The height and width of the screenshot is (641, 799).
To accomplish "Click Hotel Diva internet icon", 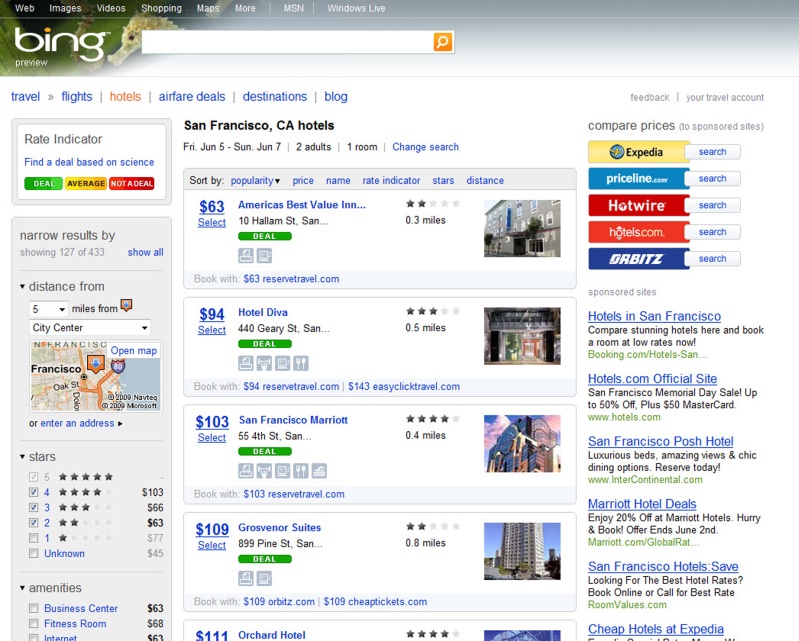I will point(282,363).
